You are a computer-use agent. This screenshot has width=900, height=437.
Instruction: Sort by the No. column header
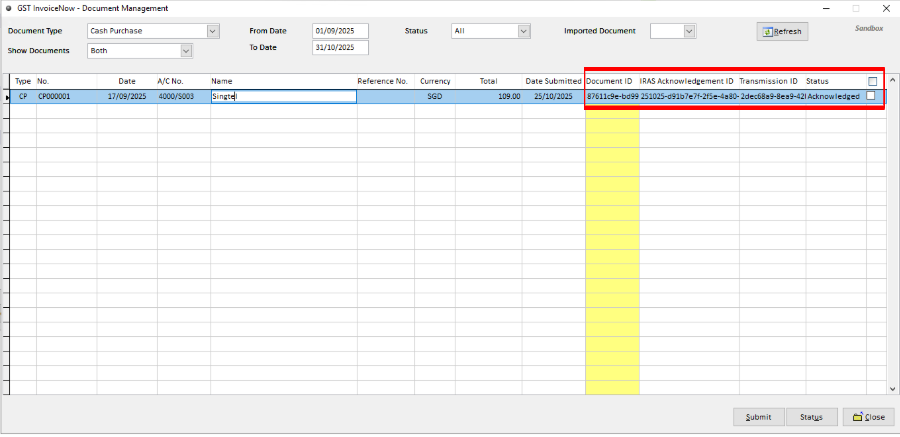click(x=67, y=82)
